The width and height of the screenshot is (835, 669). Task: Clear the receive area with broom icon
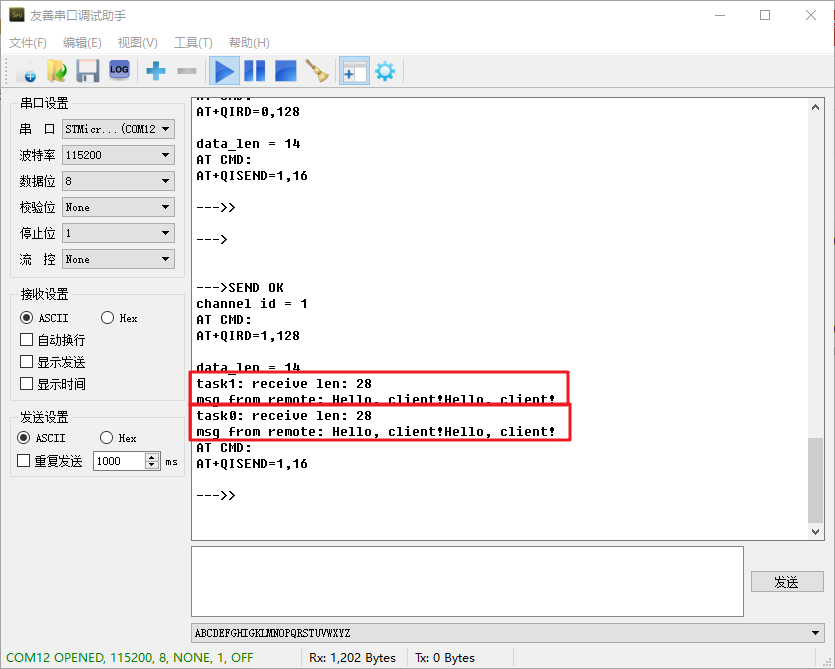click(317, 71)
